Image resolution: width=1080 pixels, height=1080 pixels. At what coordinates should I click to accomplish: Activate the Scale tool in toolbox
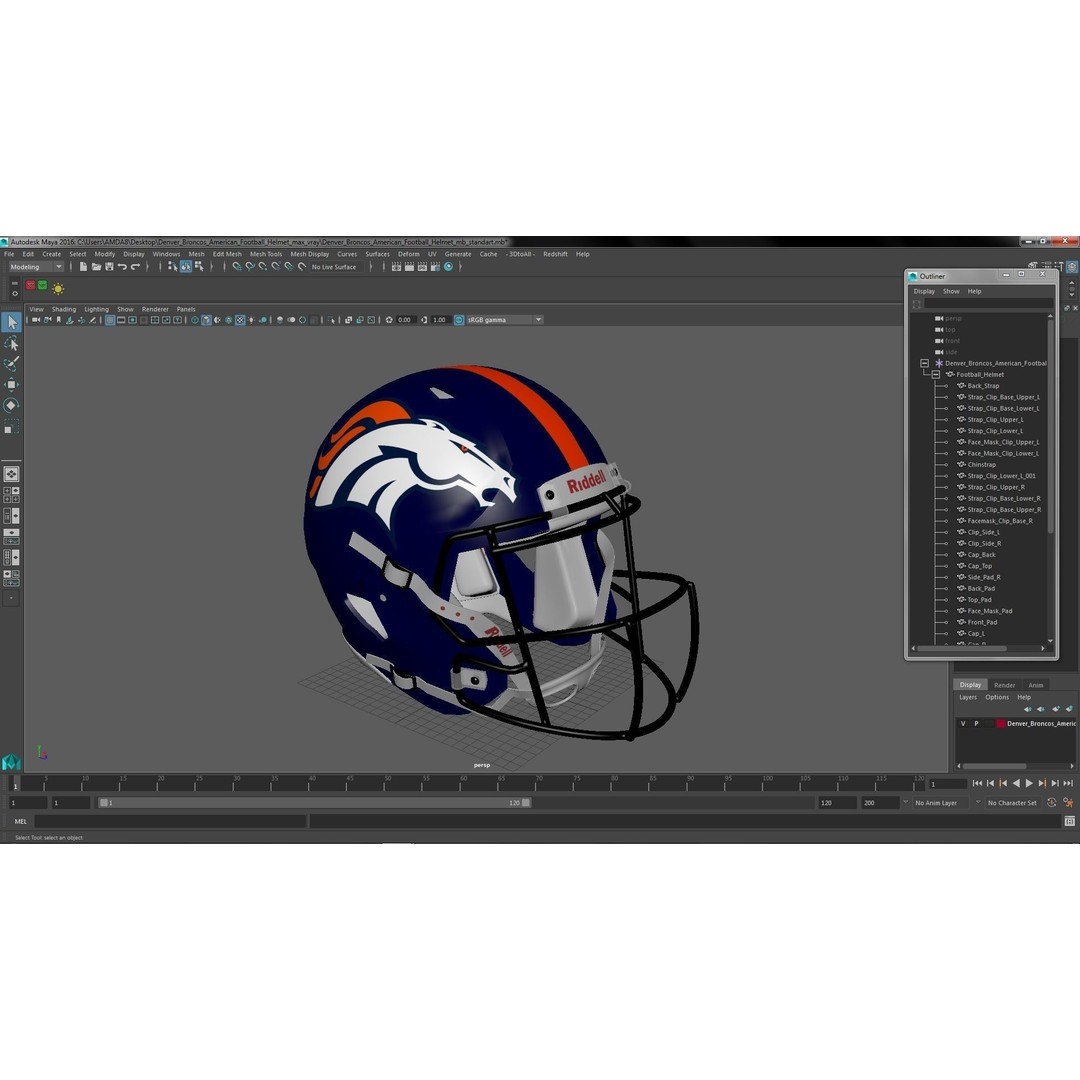coord(11,426)
